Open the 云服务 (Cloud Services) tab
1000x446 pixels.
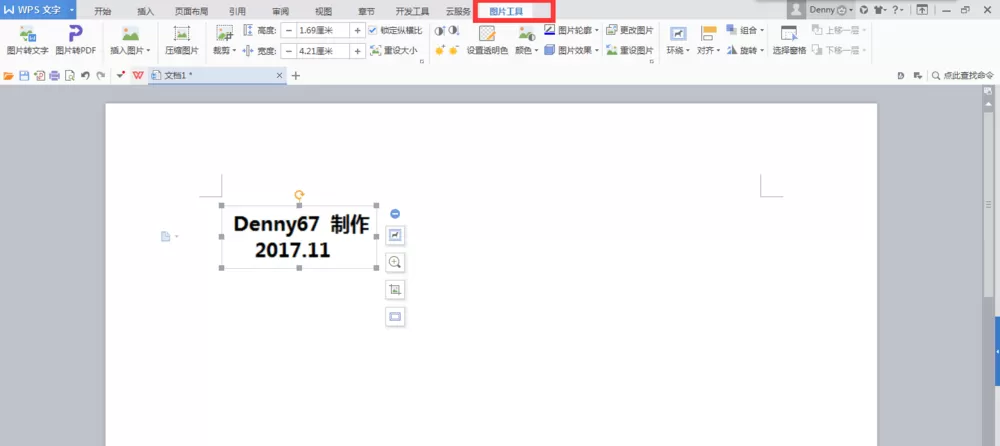click(458, 11)
